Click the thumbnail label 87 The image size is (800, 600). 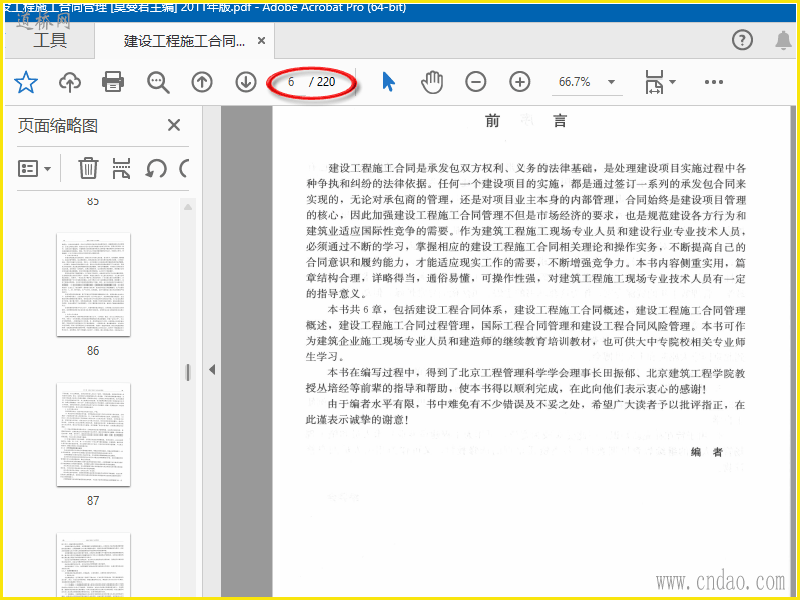(x=93, y=501)
